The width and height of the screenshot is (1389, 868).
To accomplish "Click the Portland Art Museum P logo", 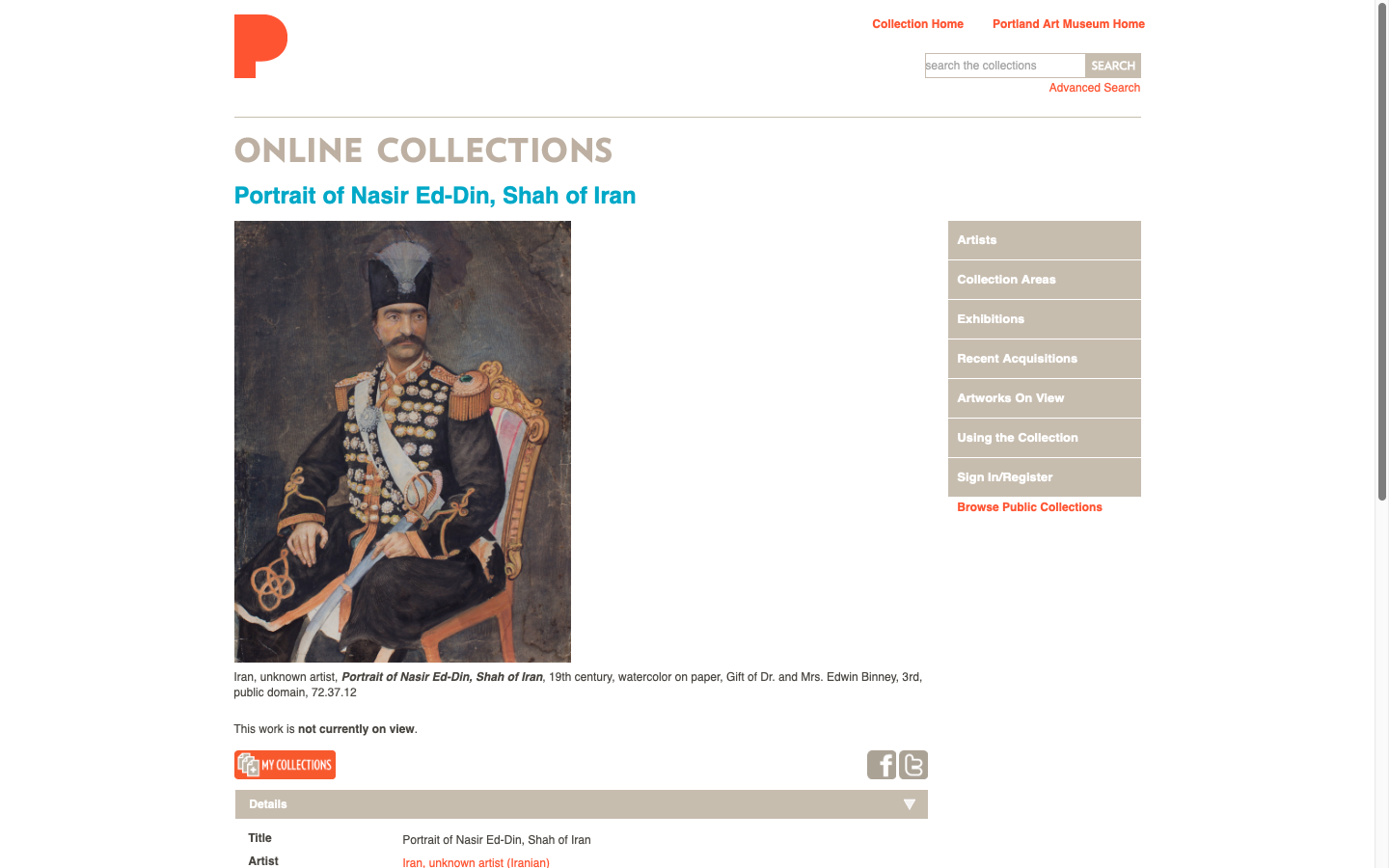I will (x=260, y=46).
